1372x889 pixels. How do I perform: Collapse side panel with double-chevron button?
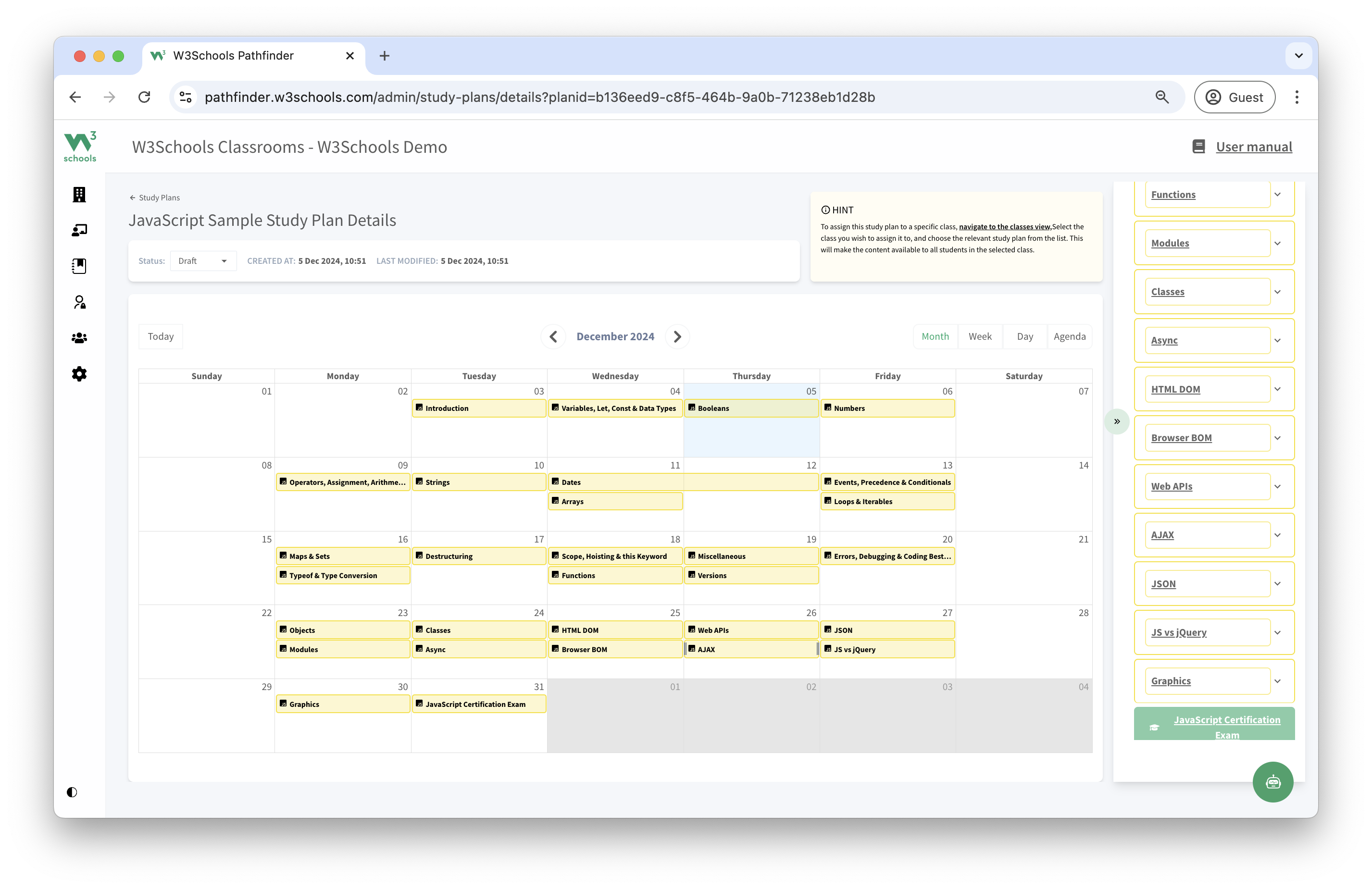tap(1117, 422)
